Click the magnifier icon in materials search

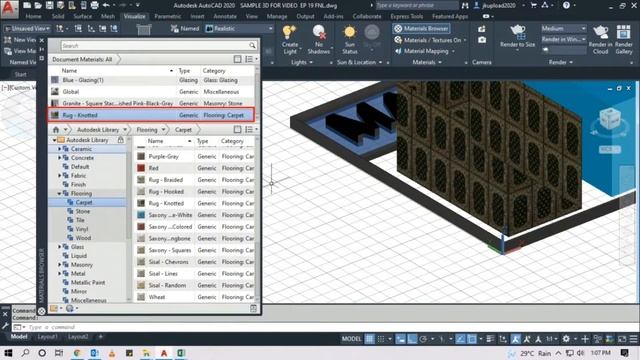252,45
